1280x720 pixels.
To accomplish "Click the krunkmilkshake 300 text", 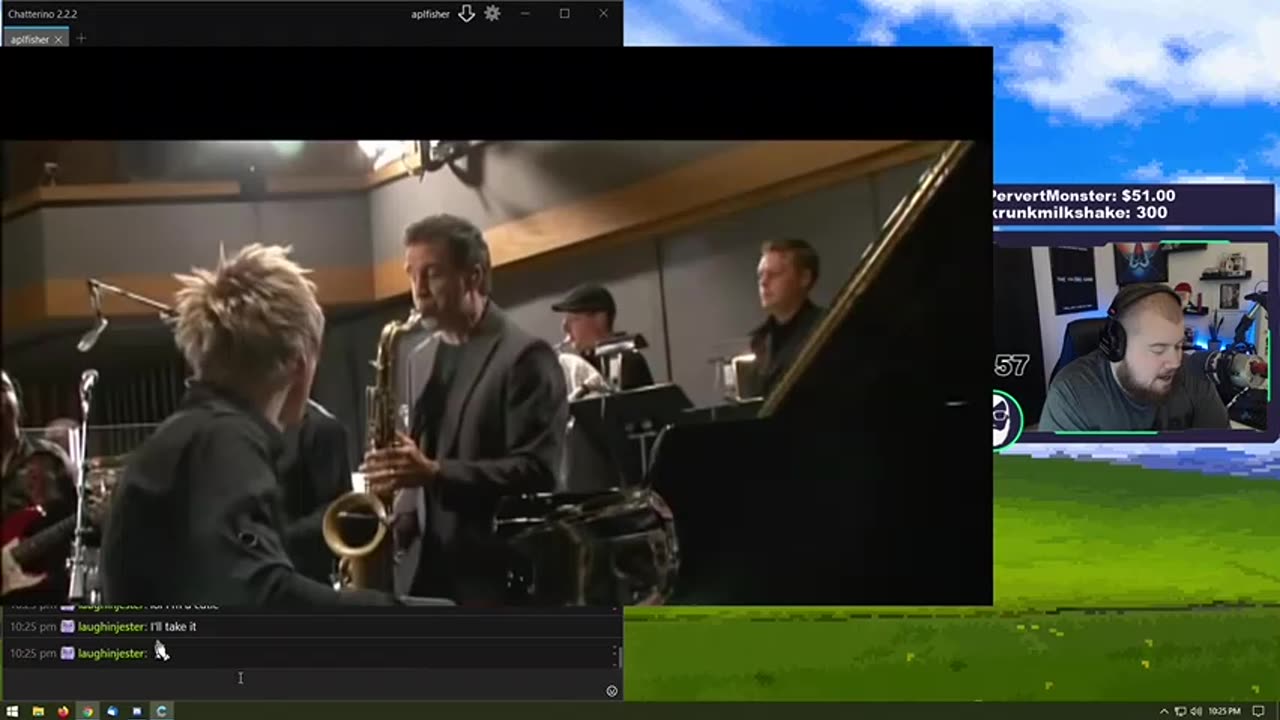I will click(x=1079, y=212).
